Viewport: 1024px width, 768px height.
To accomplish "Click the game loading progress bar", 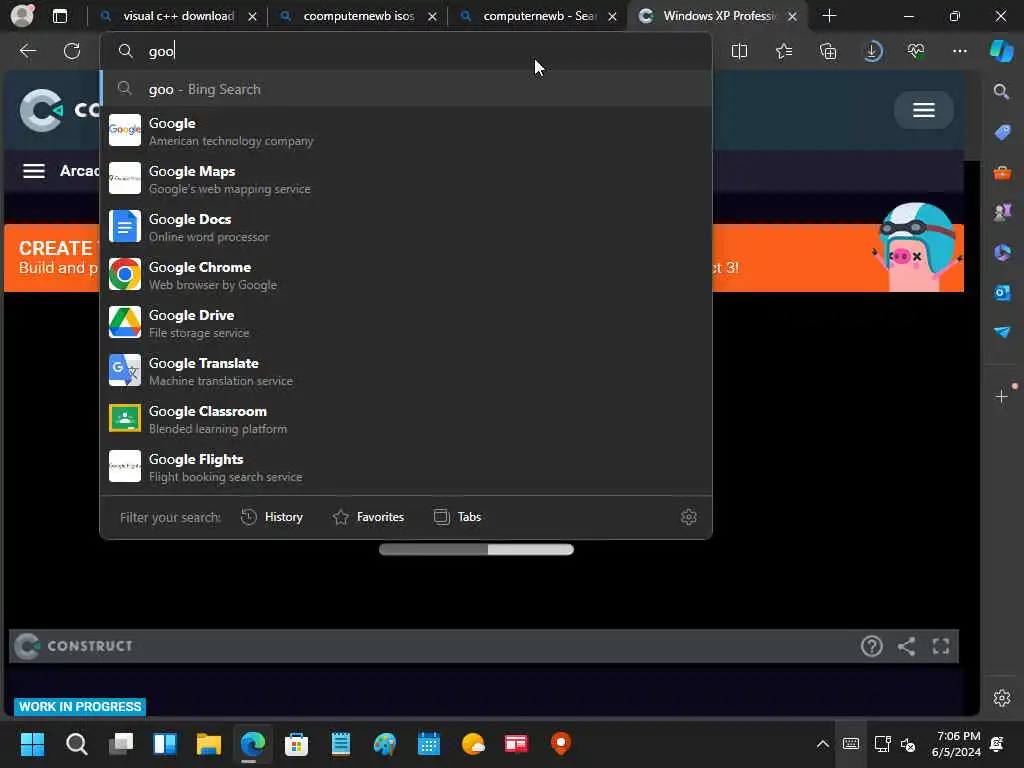I will (x=476, y=550).
